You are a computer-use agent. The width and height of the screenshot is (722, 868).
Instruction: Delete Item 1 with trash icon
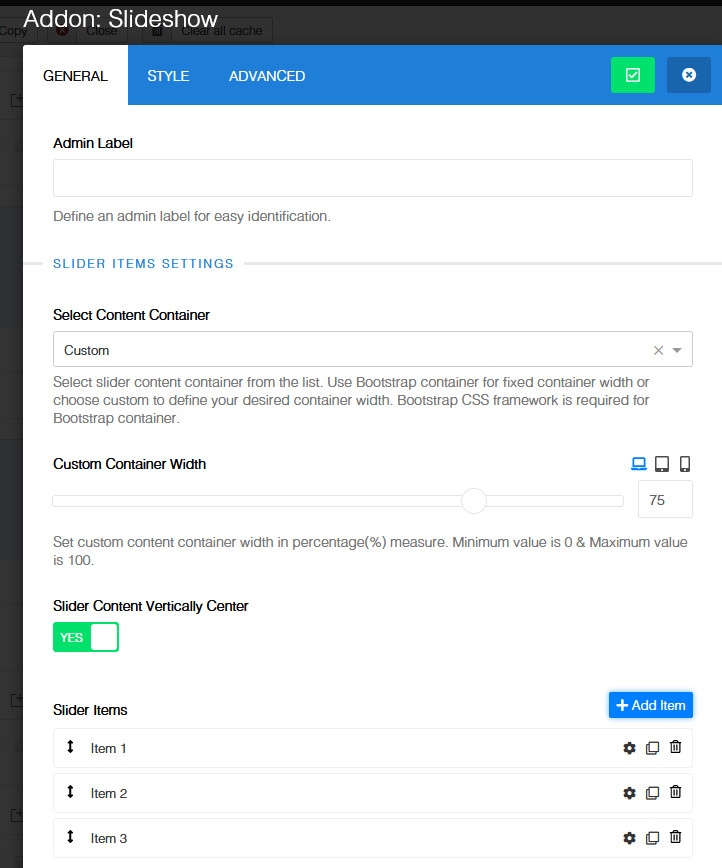coord(675,748)
